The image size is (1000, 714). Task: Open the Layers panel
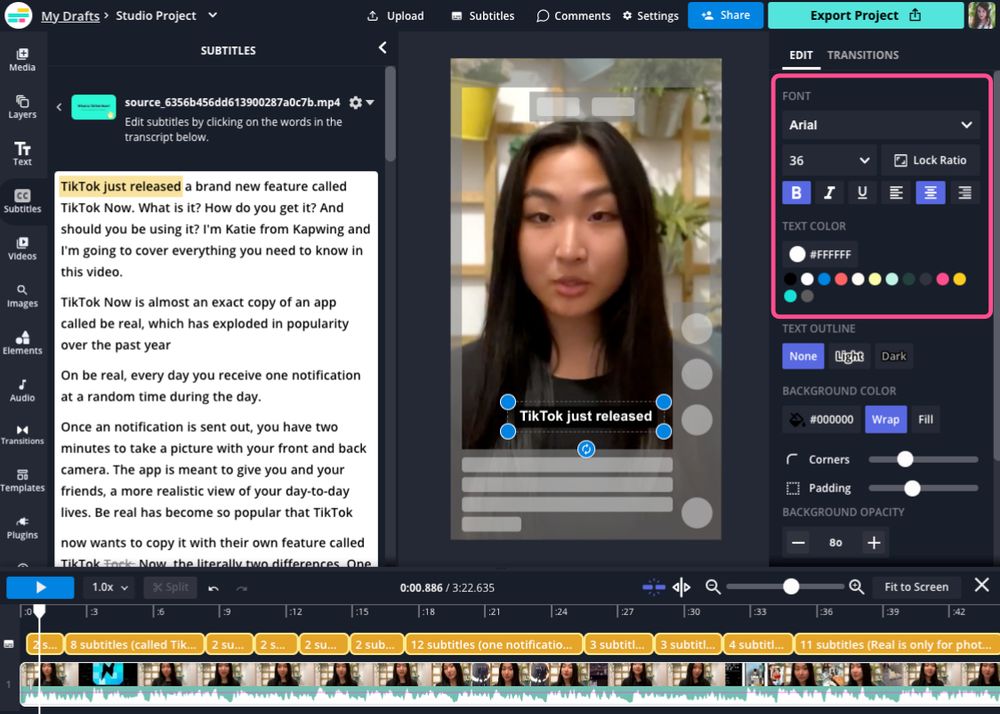pos(22,106)
